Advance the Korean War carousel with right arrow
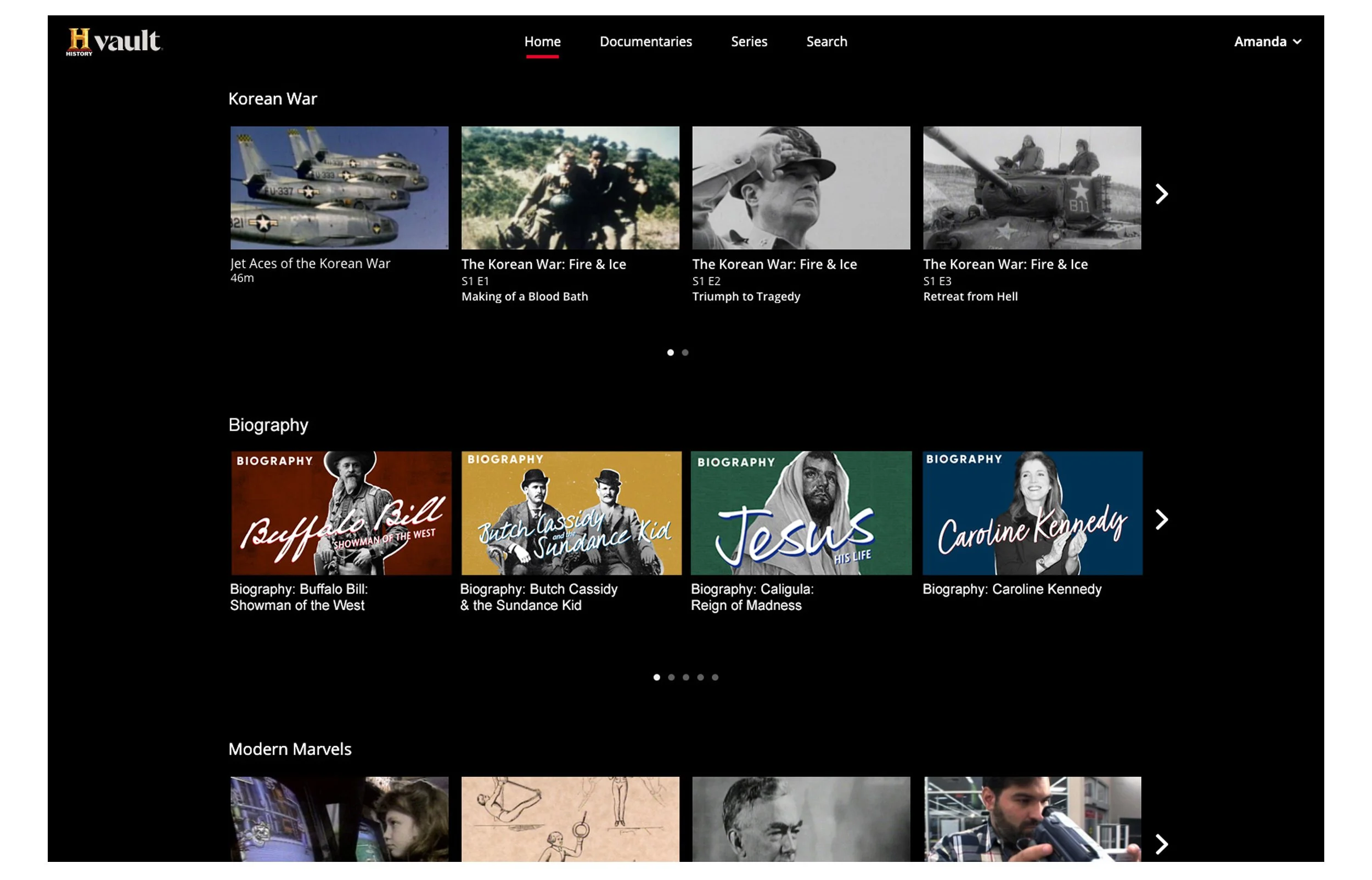 pyautogui.click(x=1161, y=194)
